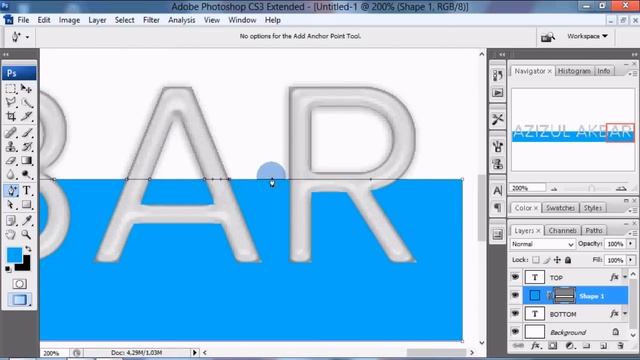
Task: Open the Opacity slider arrow
Action: click(x=631, y=244)
